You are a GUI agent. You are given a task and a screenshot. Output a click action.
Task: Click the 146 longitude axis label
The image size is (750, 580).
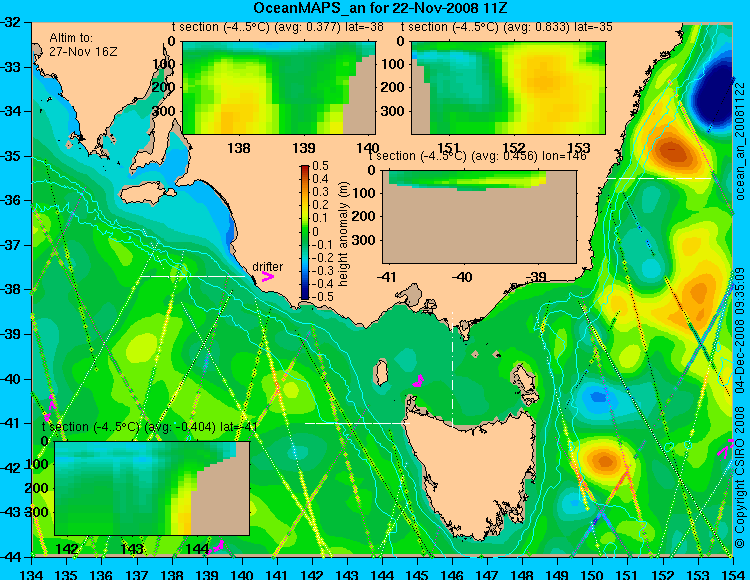coord(452,574)
